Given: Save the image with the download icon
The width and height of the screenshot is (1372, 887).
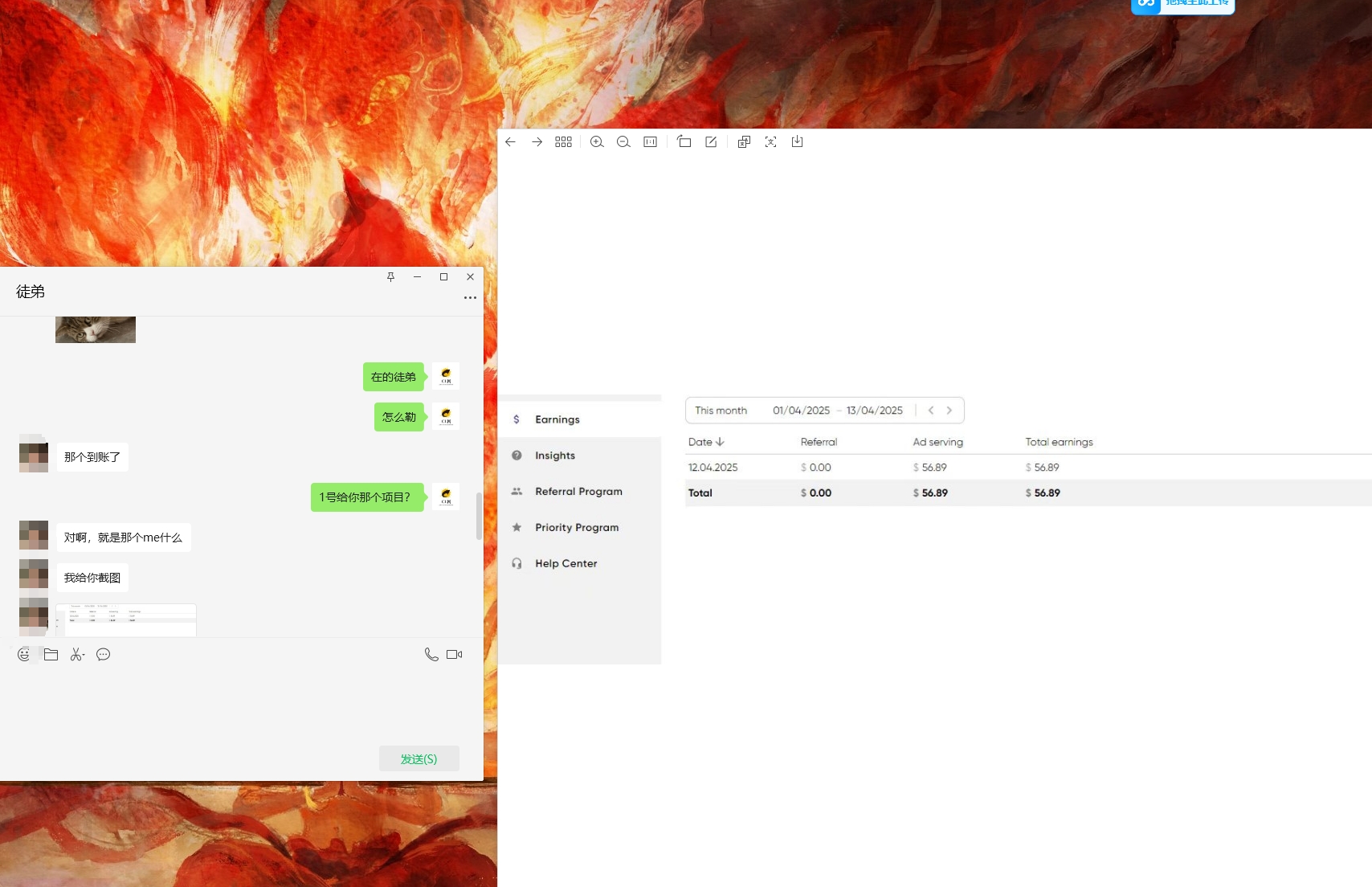Looking at the screenshot, I should tap(797, 142).
